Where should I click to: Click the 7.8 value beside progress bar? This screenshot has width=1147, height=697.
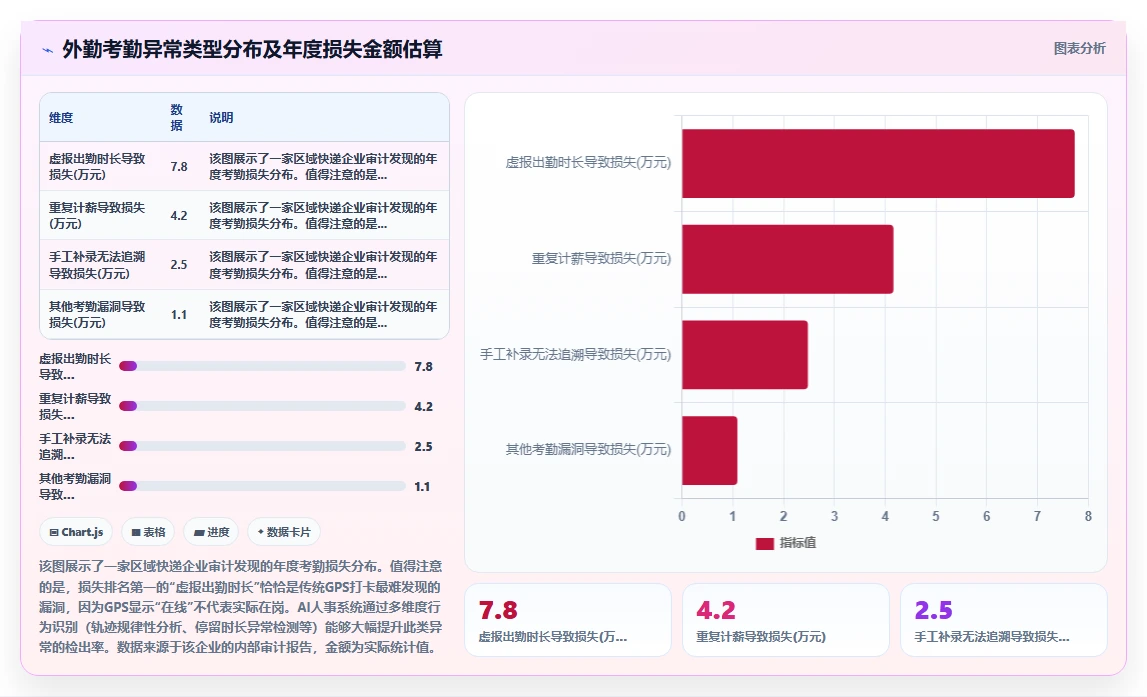coord(424,366)
